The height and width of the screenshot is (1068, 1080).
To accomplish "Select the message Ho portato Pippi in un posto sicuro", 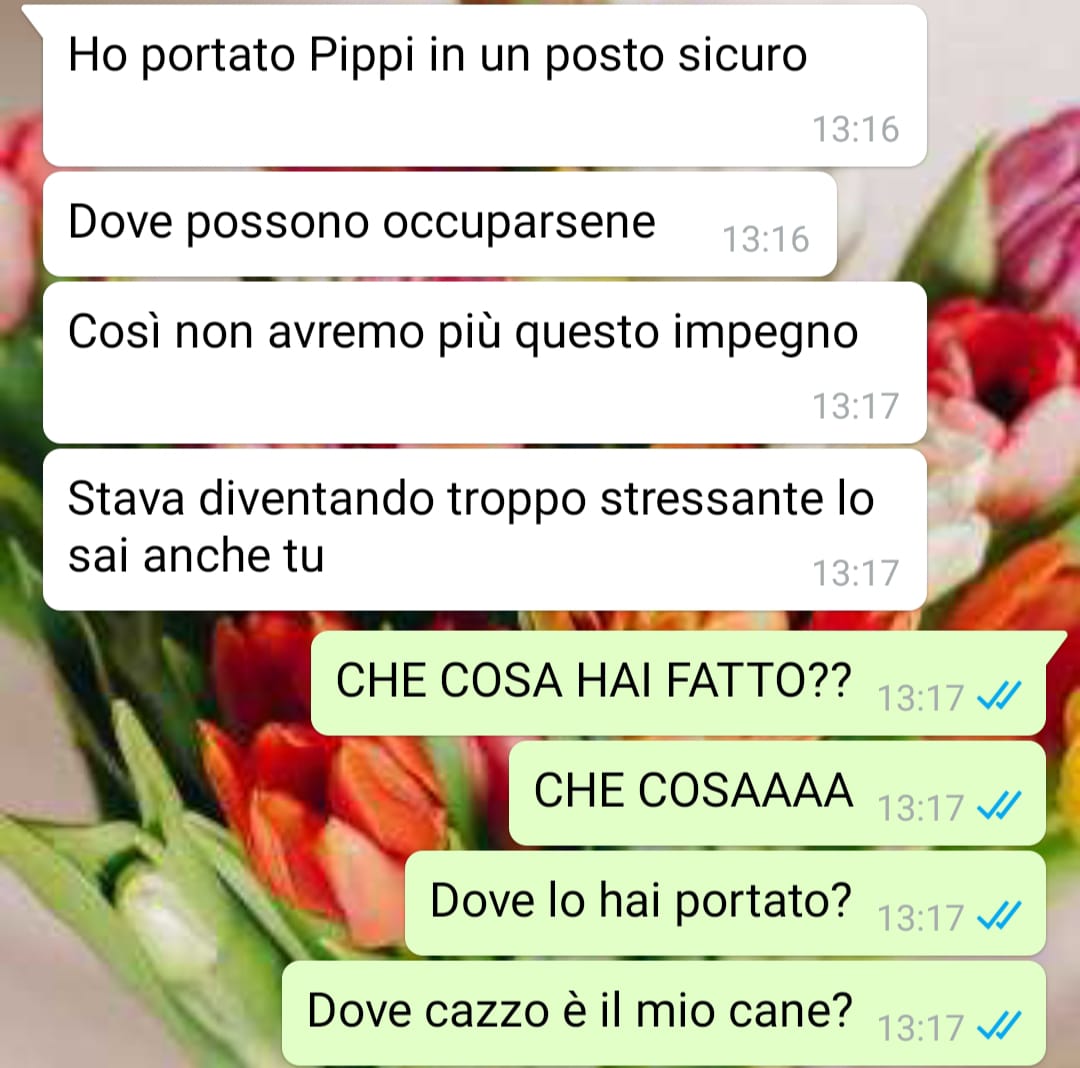I will 485,85.
